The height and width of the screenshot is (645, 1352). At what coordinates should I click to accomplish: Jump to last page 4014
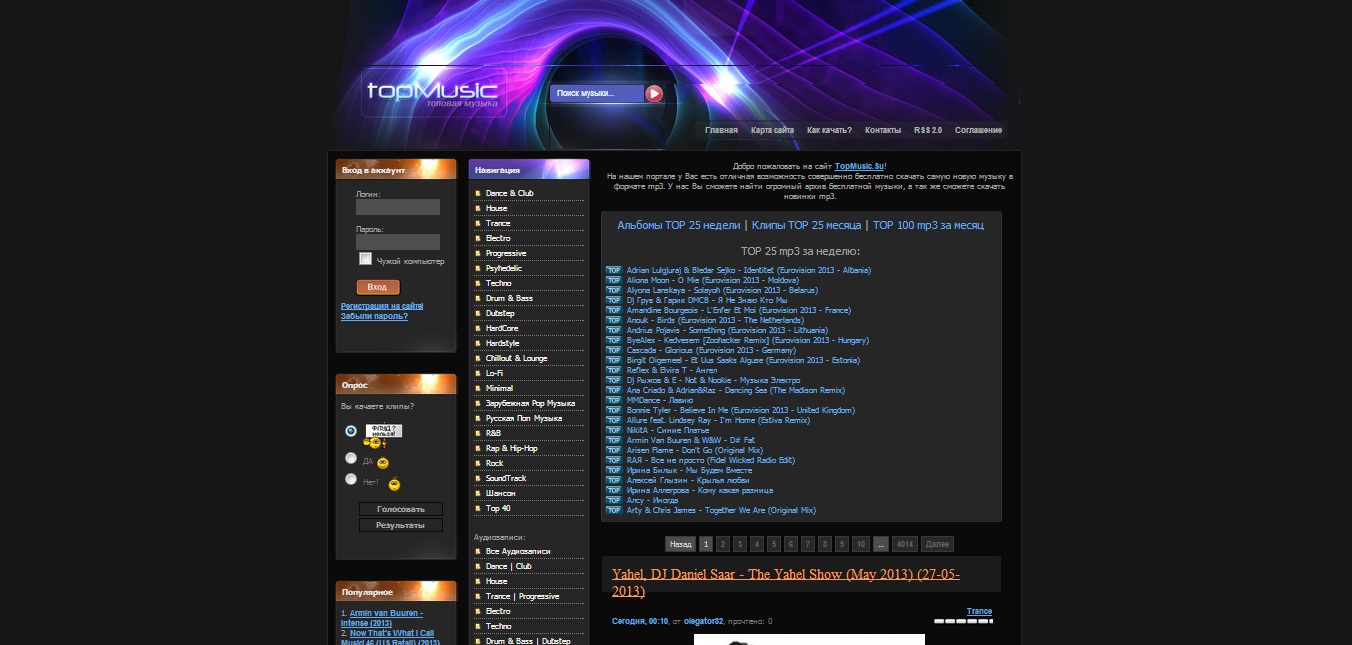(904, 544)
